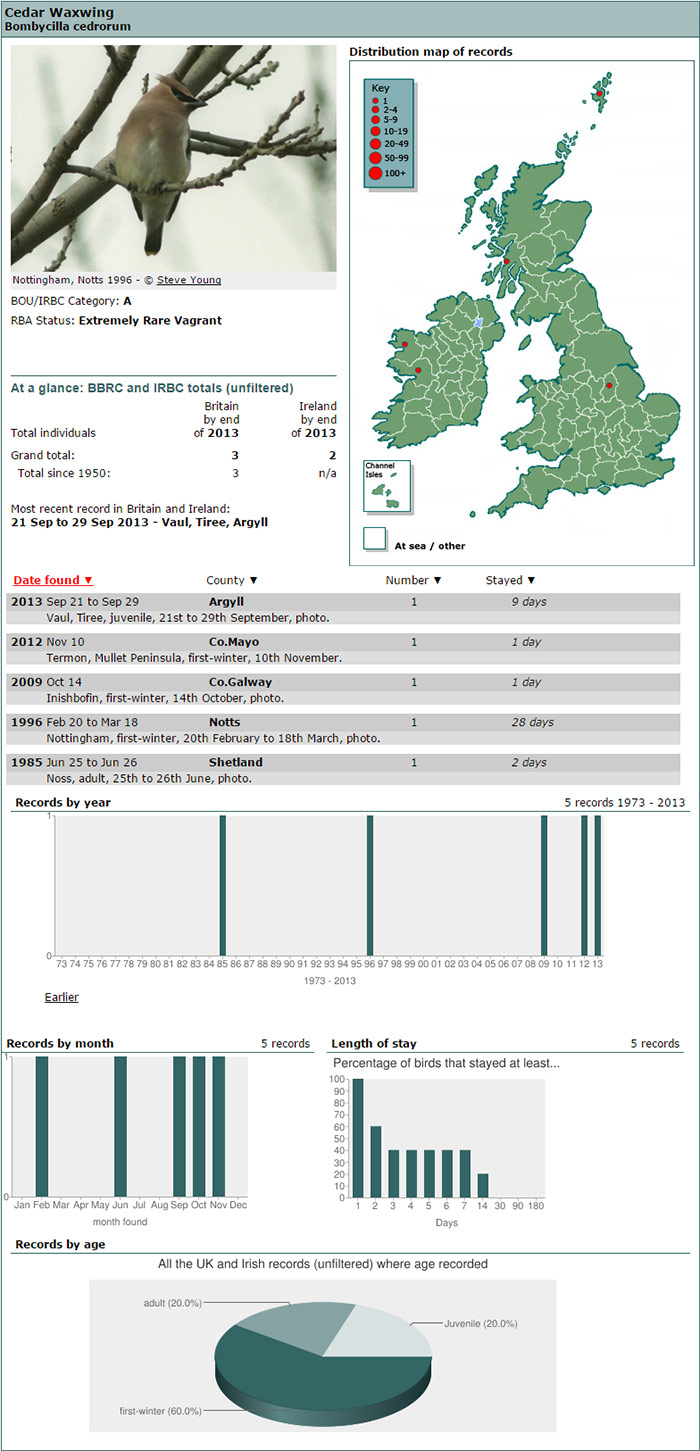Open the Earlier records link
Image resolution: width=700 pixels, height=1451 pixels.
[x=61, y=997]
